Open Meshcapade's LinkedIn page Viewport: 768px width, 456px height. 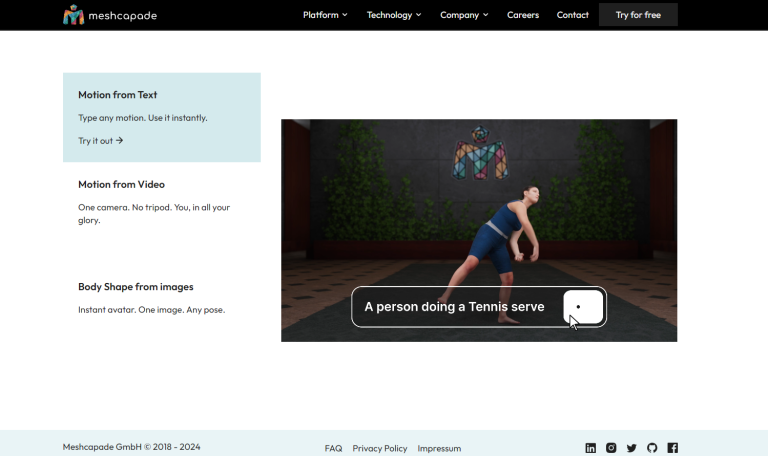click(x=591, y=448)
